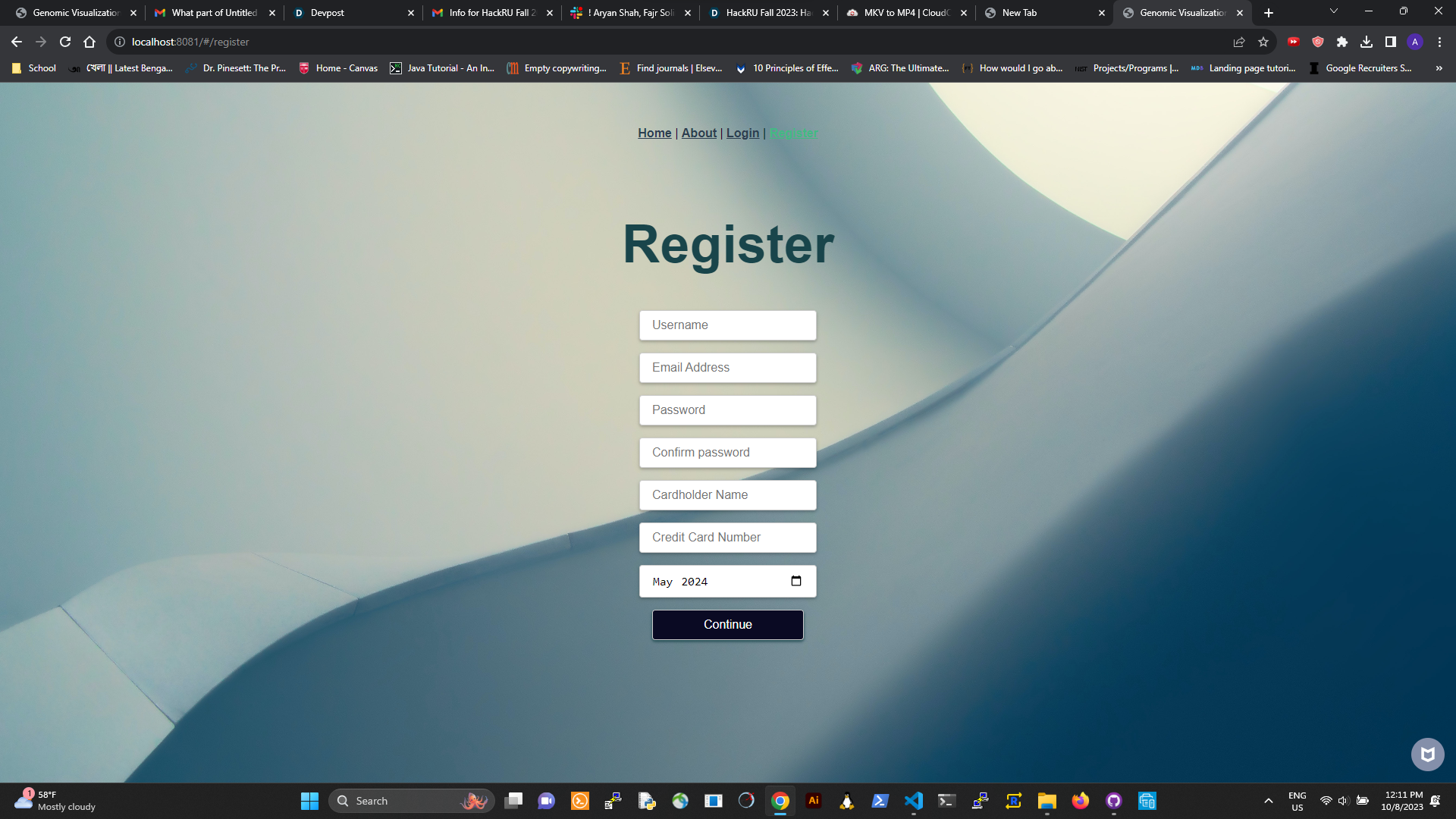
Task: Focus the Credit Card Number field
Action: (728, 537)
